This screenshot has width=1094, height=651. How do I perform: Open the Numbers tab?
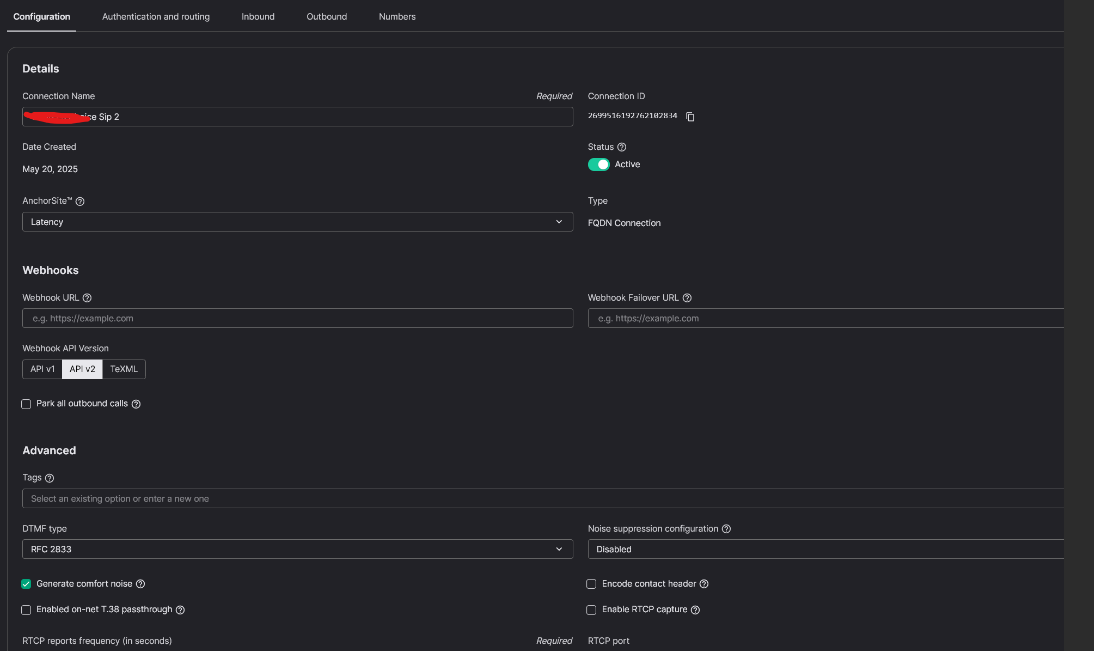pos(397,17)
